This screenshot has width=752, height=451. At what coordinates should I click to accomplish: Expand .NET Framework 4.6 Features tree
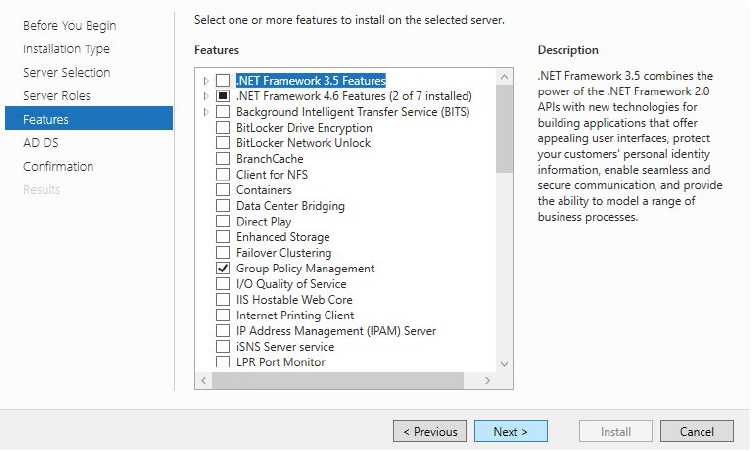pos(206,96)
